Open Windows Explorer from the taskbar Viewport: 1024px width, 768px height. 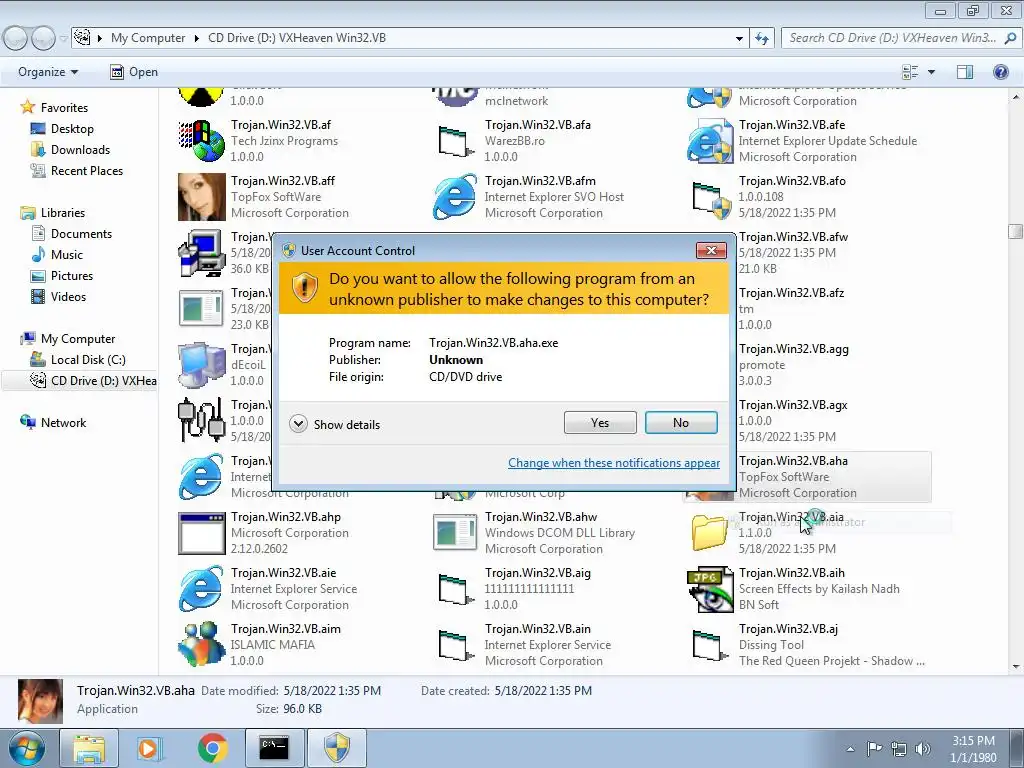coord(89,748)
